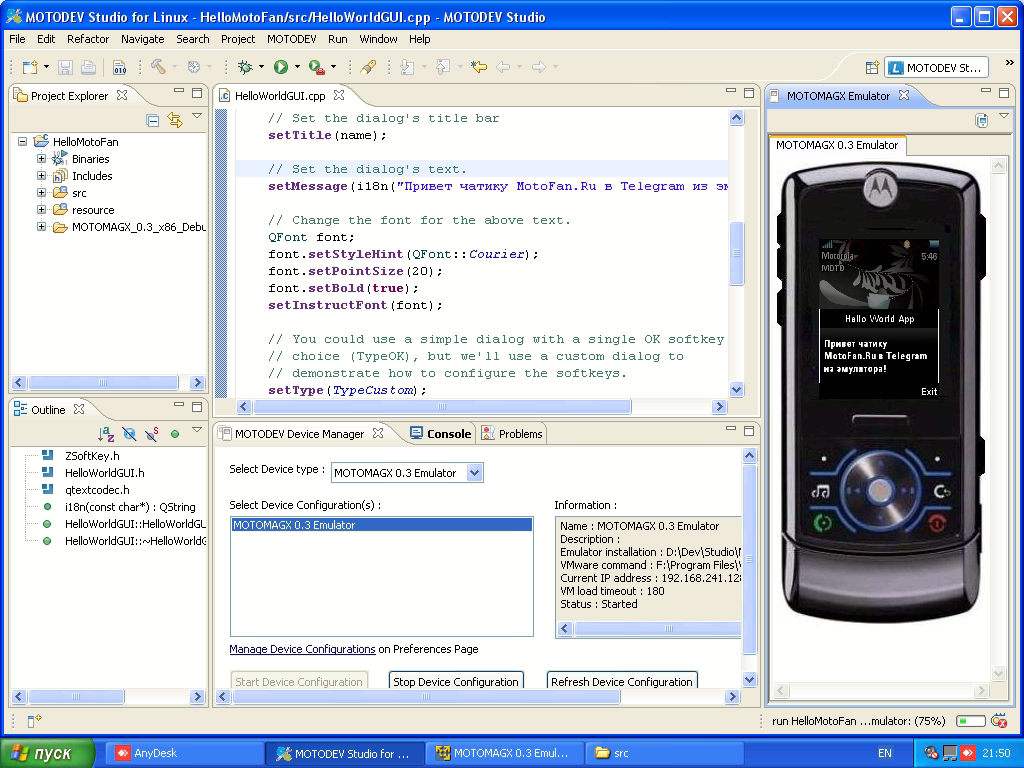
Task: Open the Refactor menu
Action: coord(88,39)
